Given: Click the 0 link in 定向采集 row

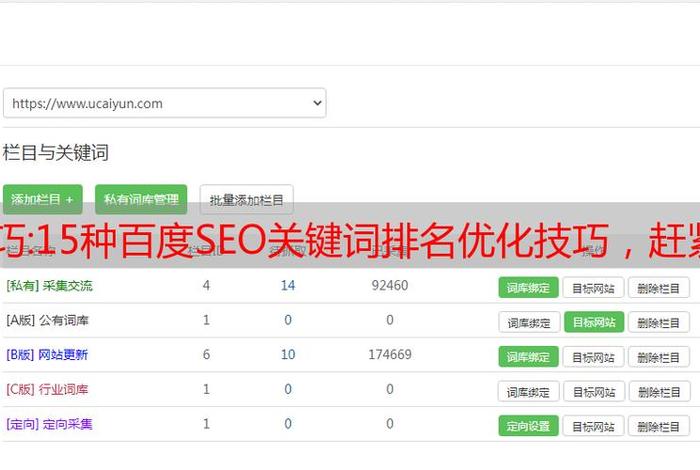Looking at the screenshot, I should pyautogui.click(x=288, y=423).
